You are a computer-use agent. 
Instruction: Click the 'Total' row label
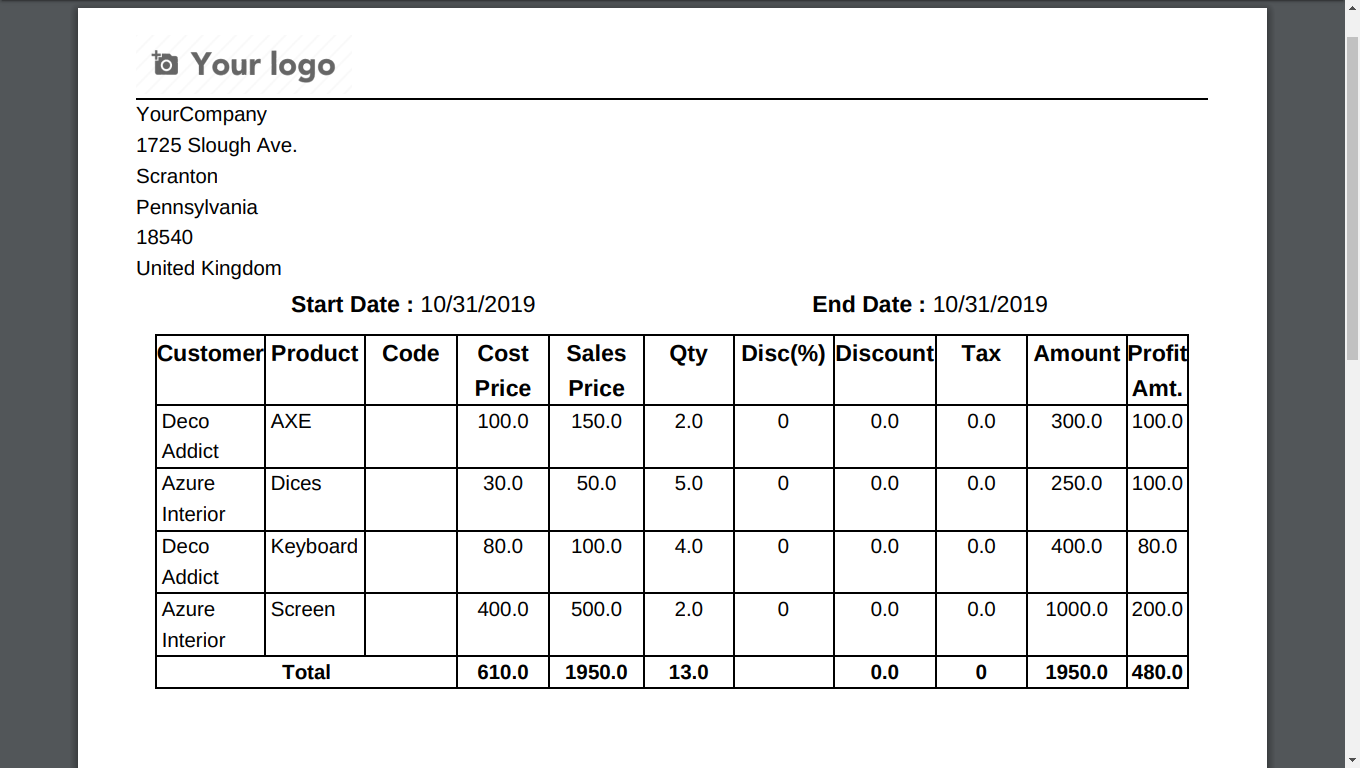(x=306, y=672)
